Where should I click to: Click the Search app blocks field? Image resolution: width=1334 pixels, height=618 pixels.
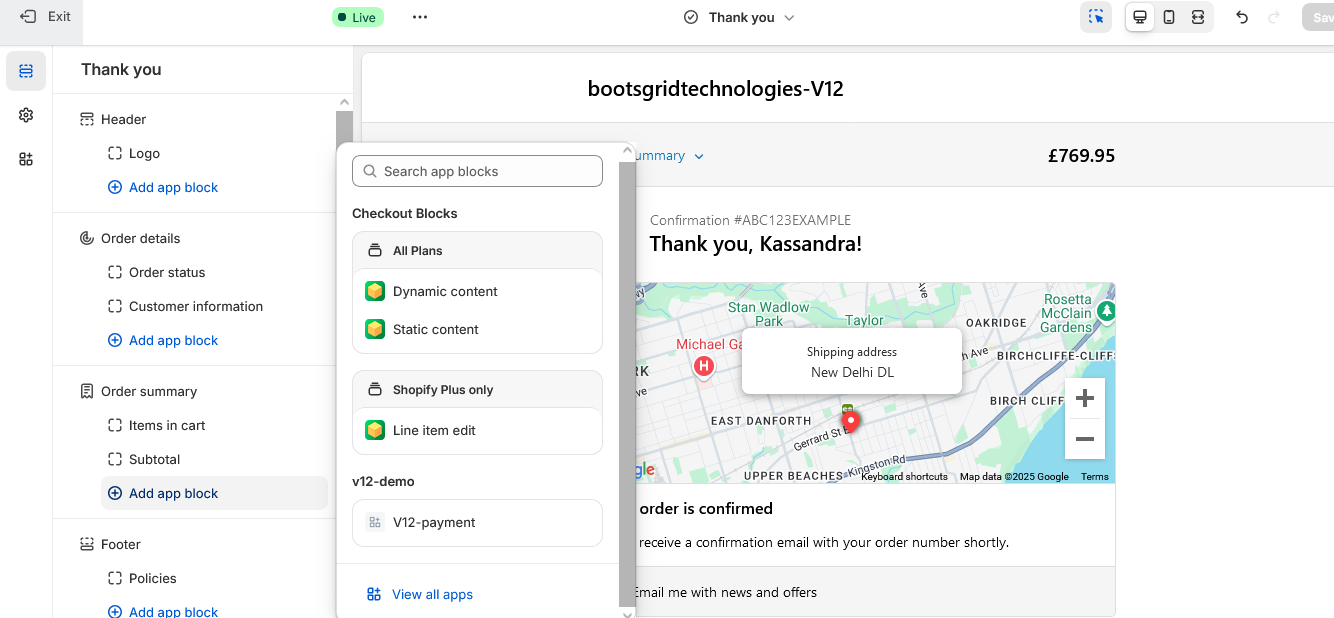477,171
